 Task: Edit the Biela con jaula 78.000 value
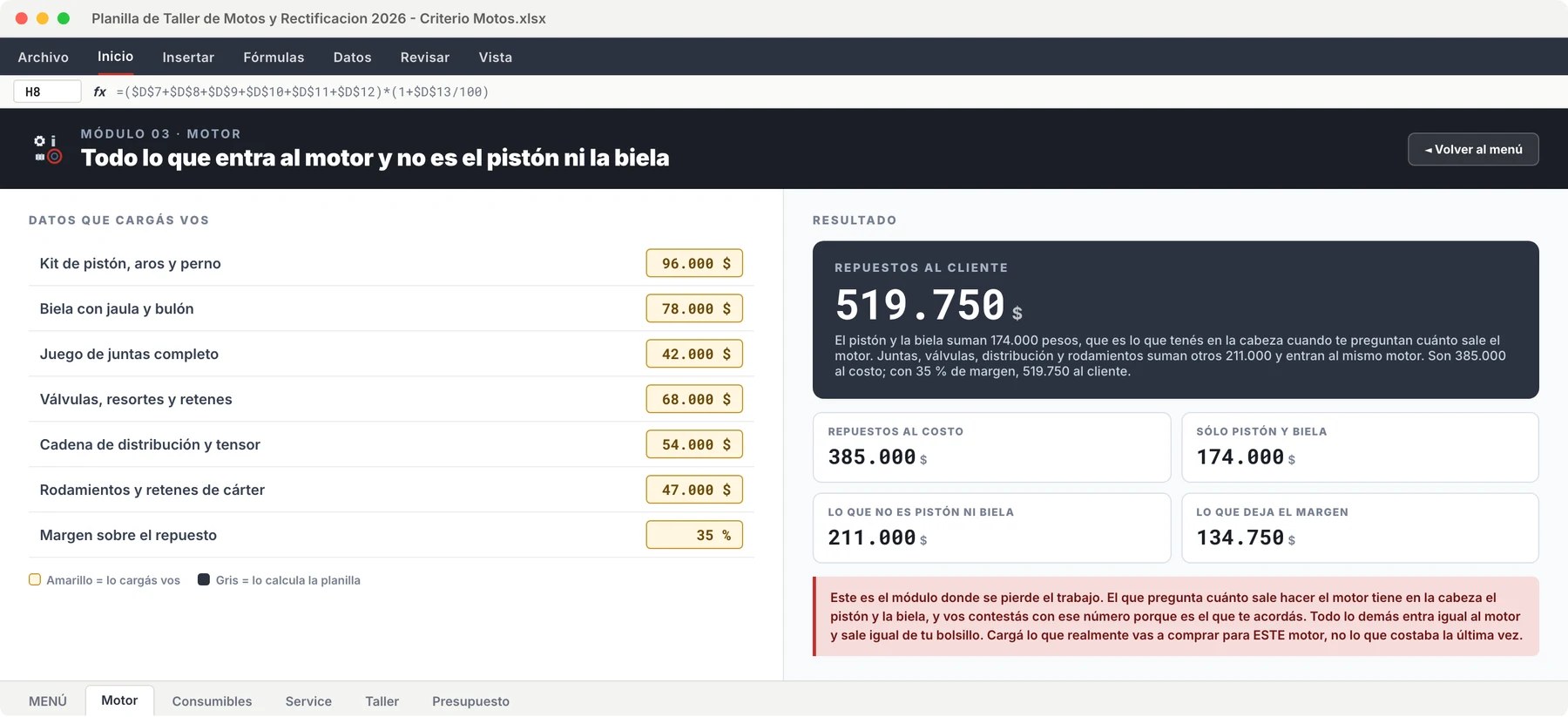click(694, 308)
